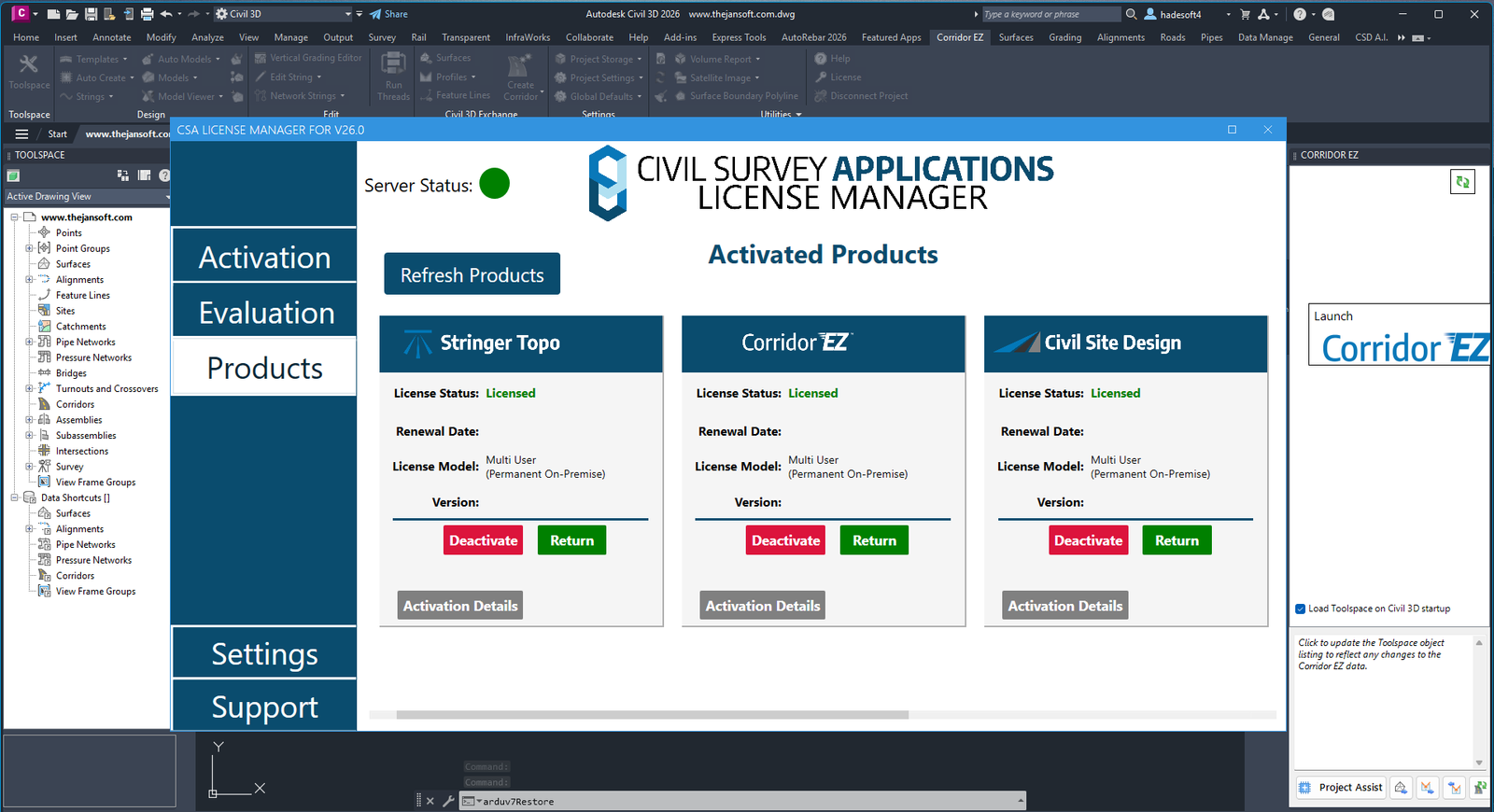The width and height of the screenshot is (1494, 812).
Task: Click the Plot printer icon in the quick access toolbar
Action: click(x=147, y=14)
